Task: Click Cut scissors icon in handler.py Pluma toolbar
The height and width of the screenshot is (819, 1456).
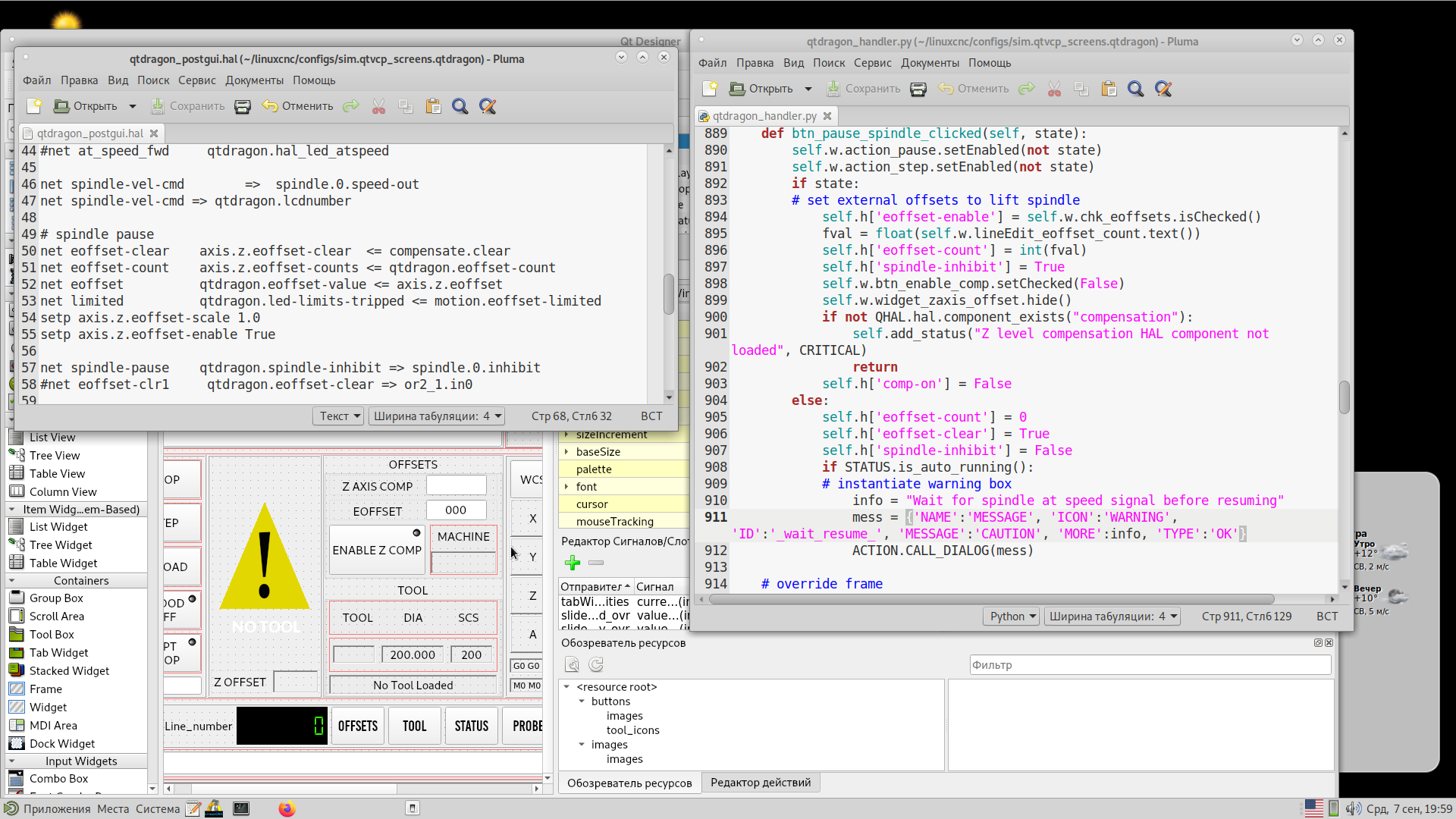Action: click(x=1054, y=89)
